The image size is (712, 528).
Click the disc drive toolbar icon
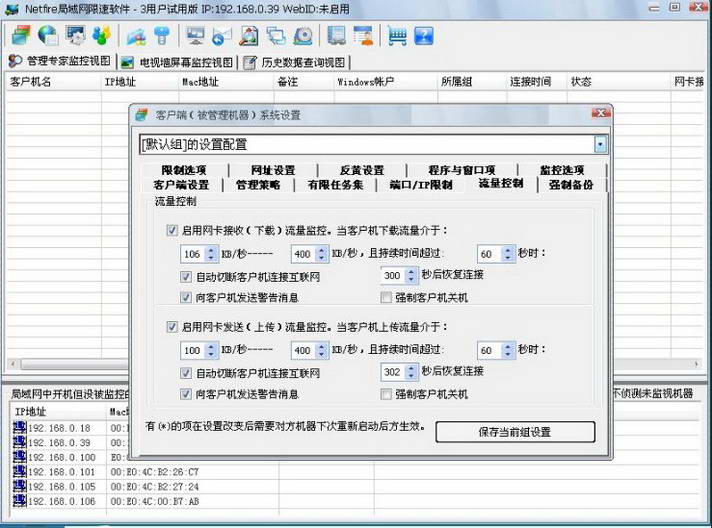click(303, 35)
